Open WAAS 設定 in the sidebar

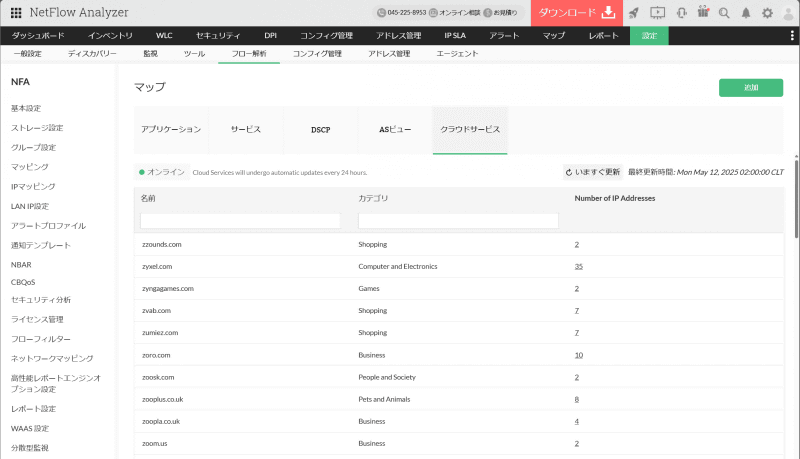[30, 428]
